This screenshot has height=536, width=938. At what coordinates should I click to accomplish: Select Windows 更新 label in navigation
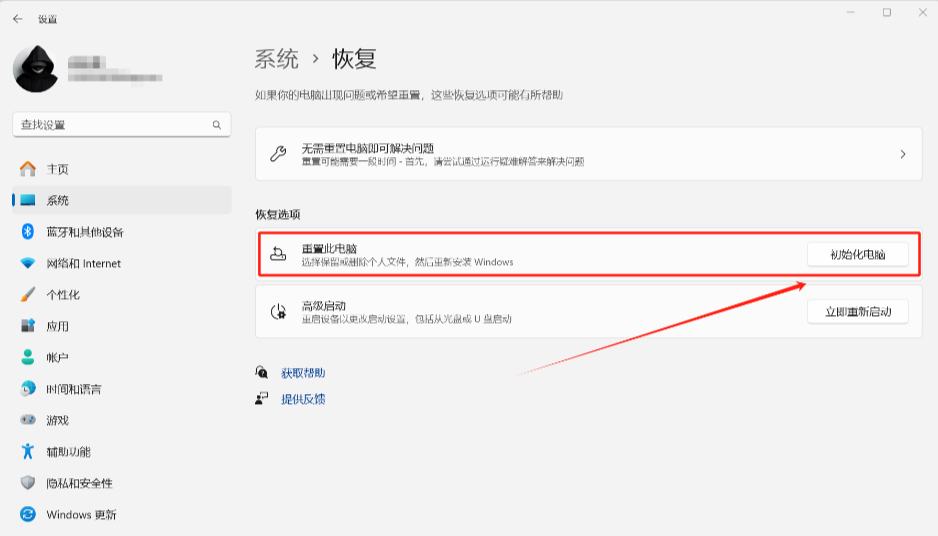[x=81, y=514]
